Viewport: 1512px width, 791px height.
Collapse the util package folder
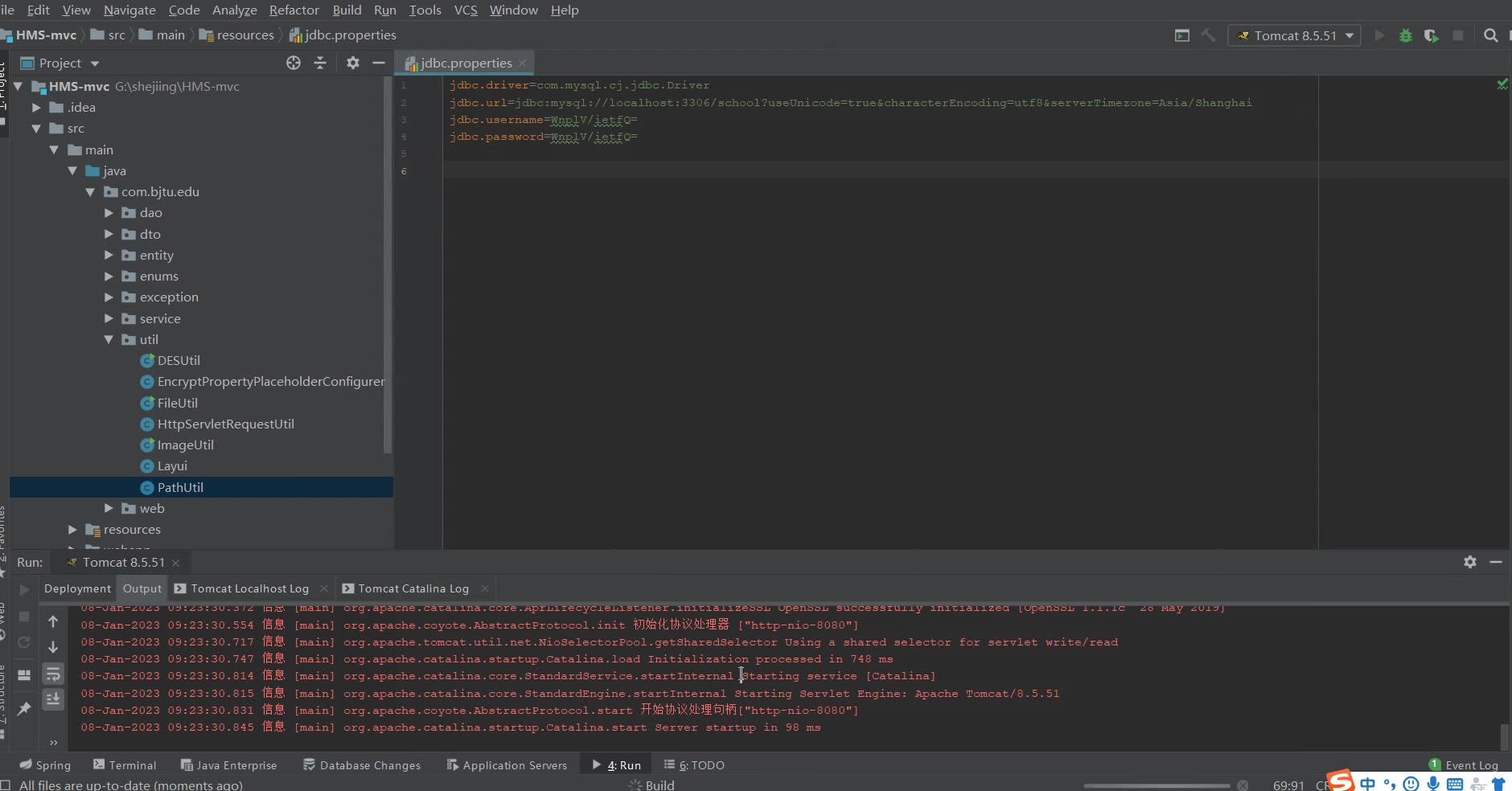pyautogui.click(x=109, y=340)
